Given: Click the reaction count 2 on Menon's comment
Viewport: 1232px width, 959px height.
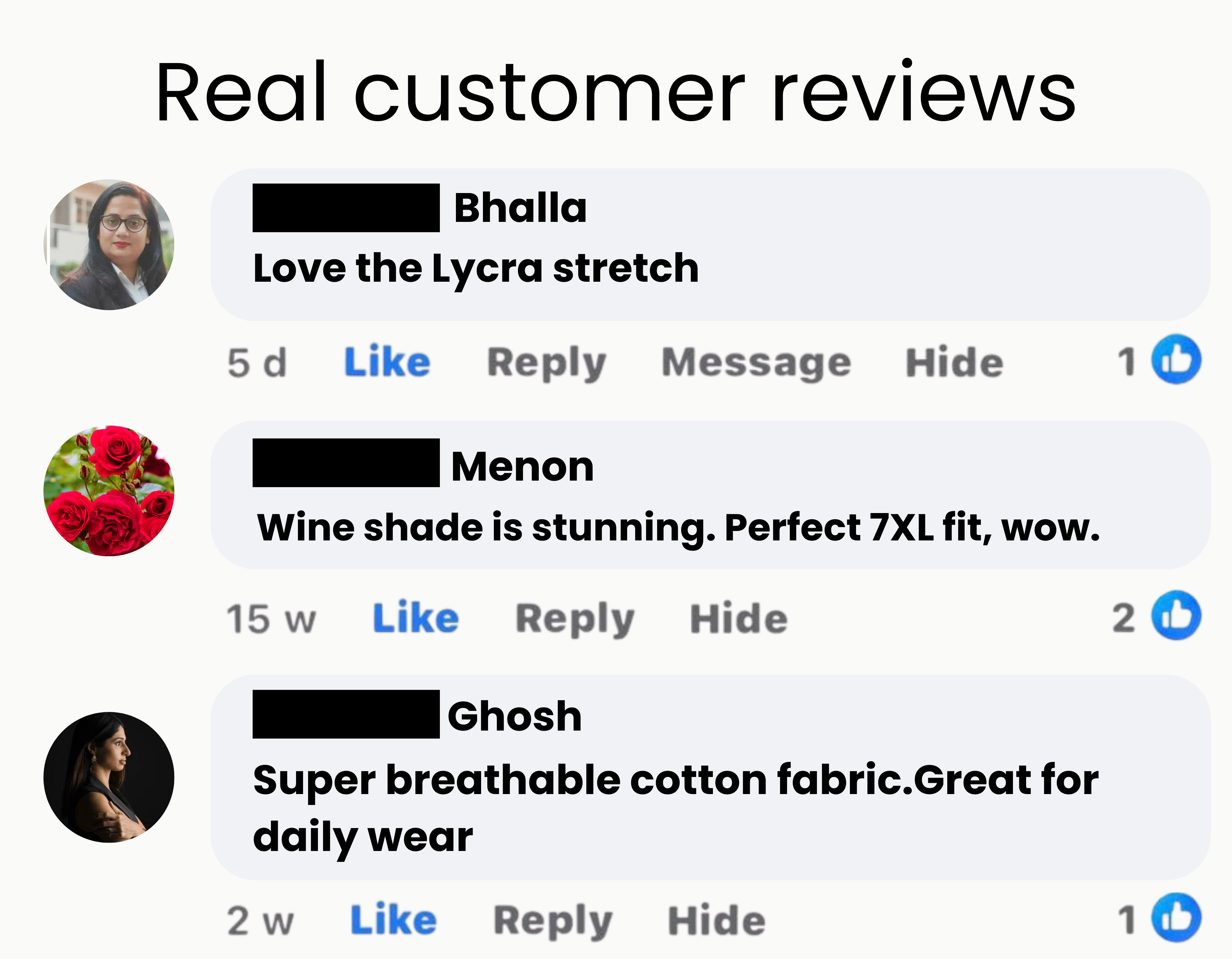Looking at the screenshot, I should point(1124,618).
